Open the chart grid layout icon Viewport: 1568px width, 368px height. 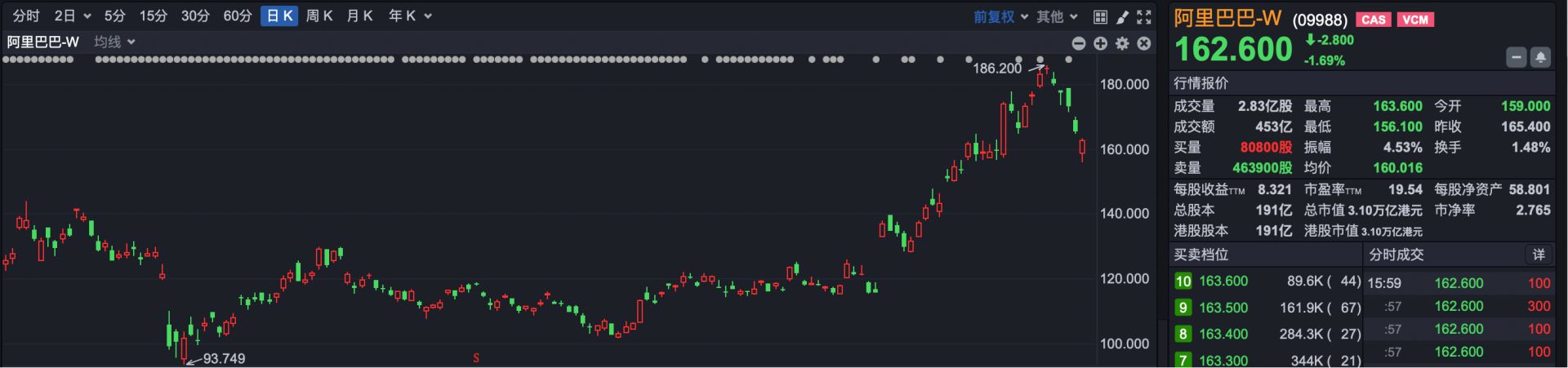(1100, 16)
